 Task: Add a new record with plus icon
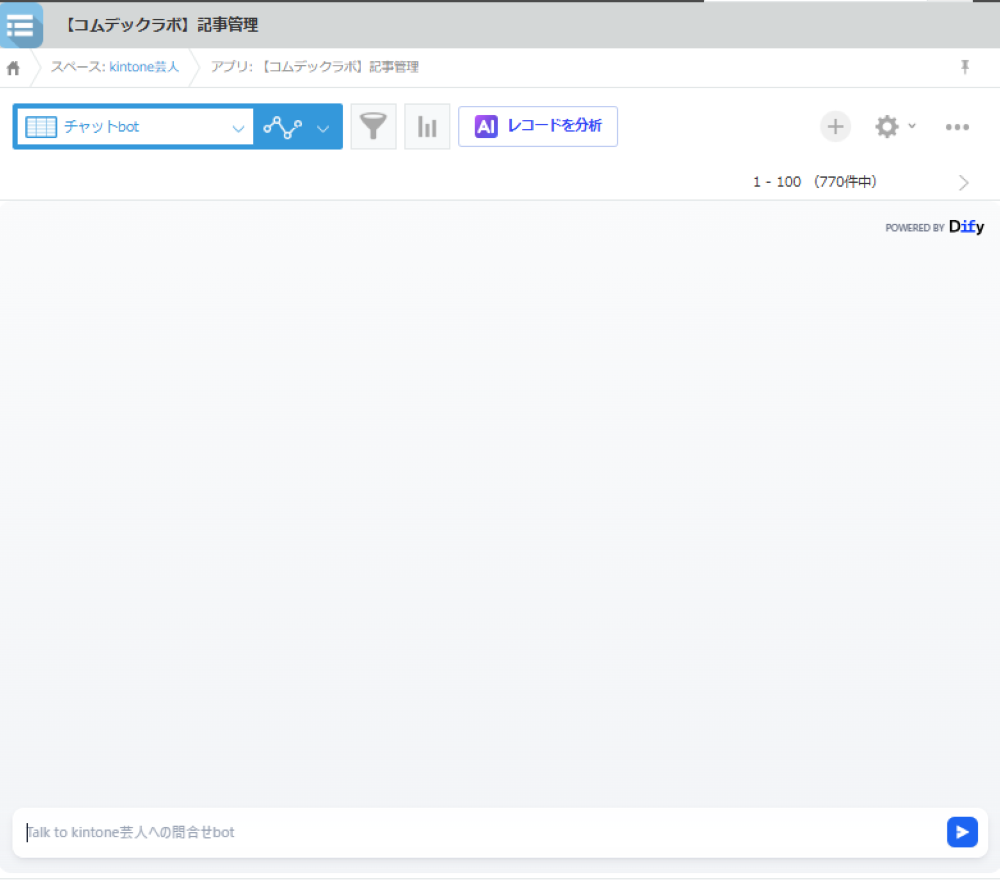click(835, 127)
